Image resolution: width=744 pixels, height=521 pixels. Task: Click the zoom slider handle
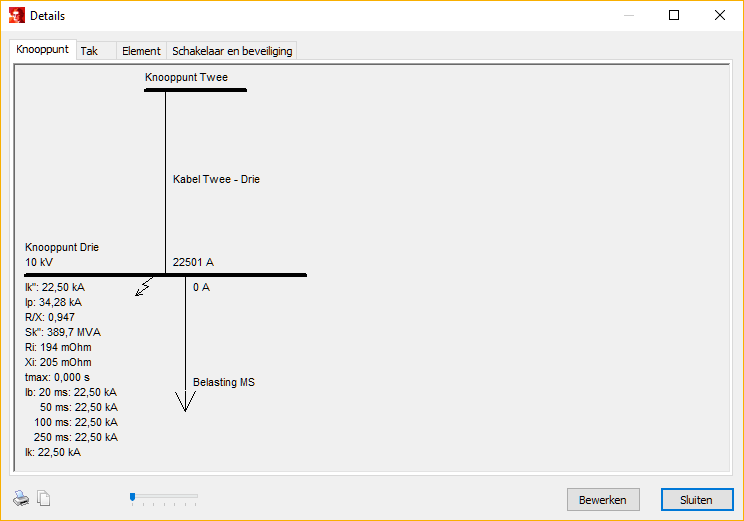[132, 496]
